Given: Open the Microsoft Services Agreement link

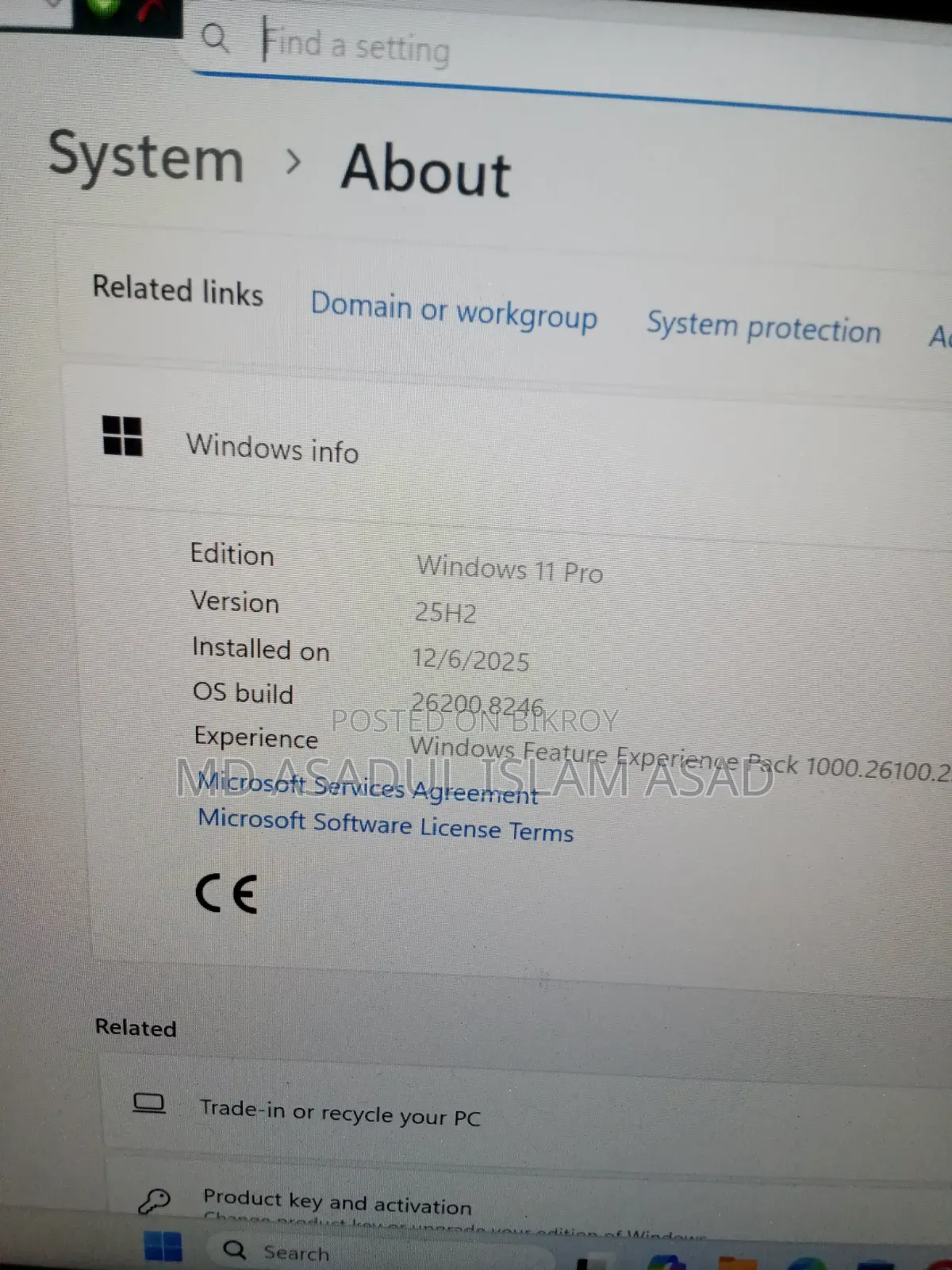Looking at the screenshot, I should [368, 788].
